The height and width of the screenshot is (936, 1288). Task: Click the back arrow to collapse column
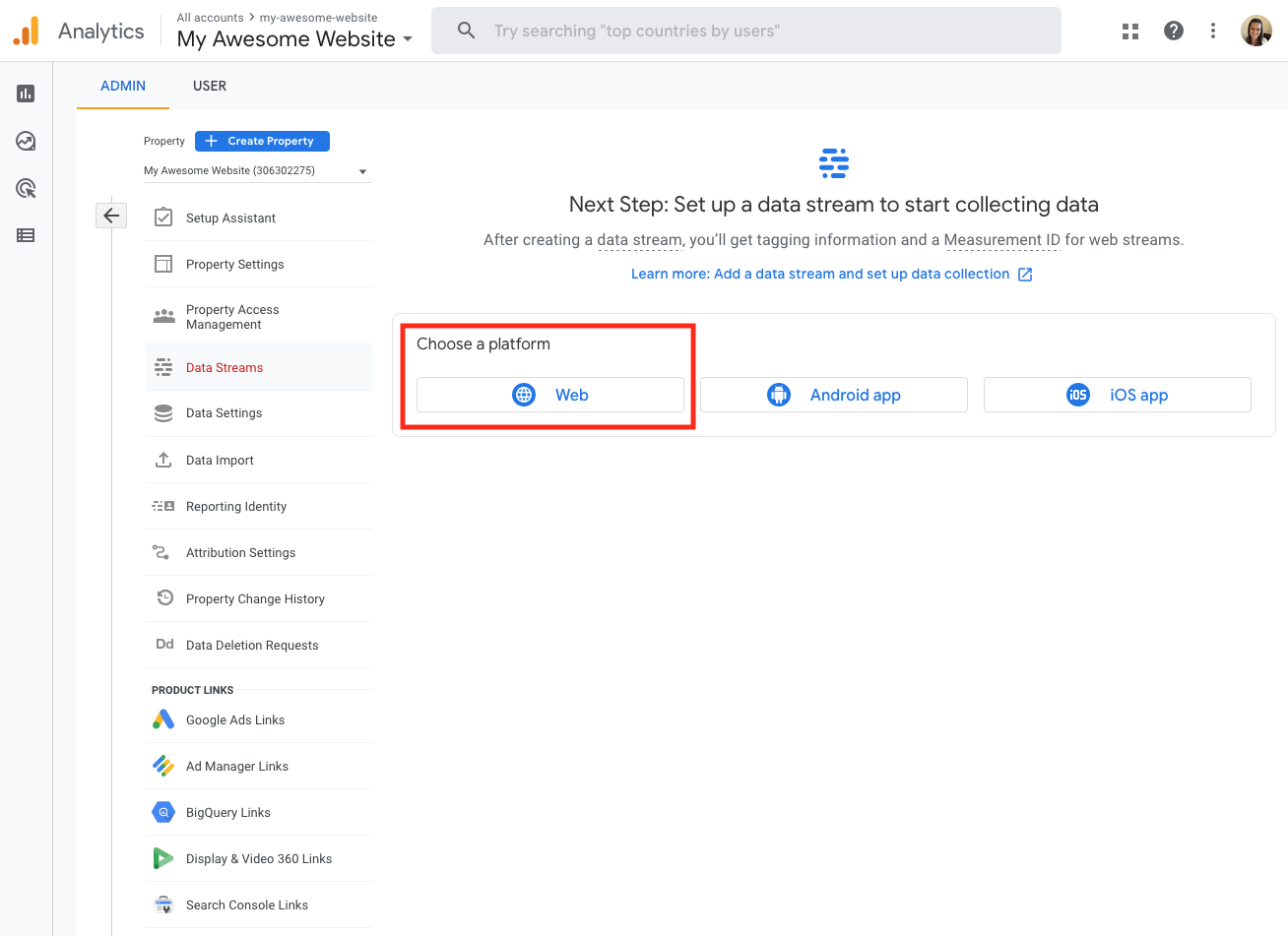[x=111, y=216]
